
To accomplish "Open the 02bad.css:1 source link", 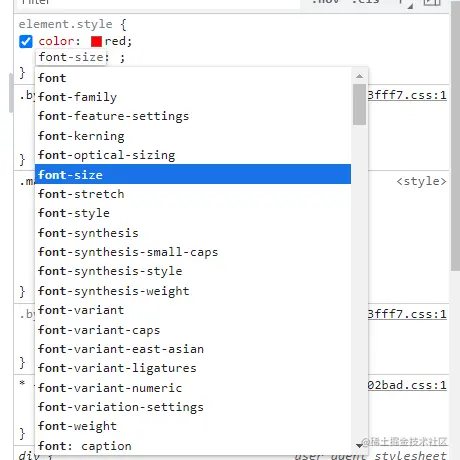I will (x=407, y=385).
